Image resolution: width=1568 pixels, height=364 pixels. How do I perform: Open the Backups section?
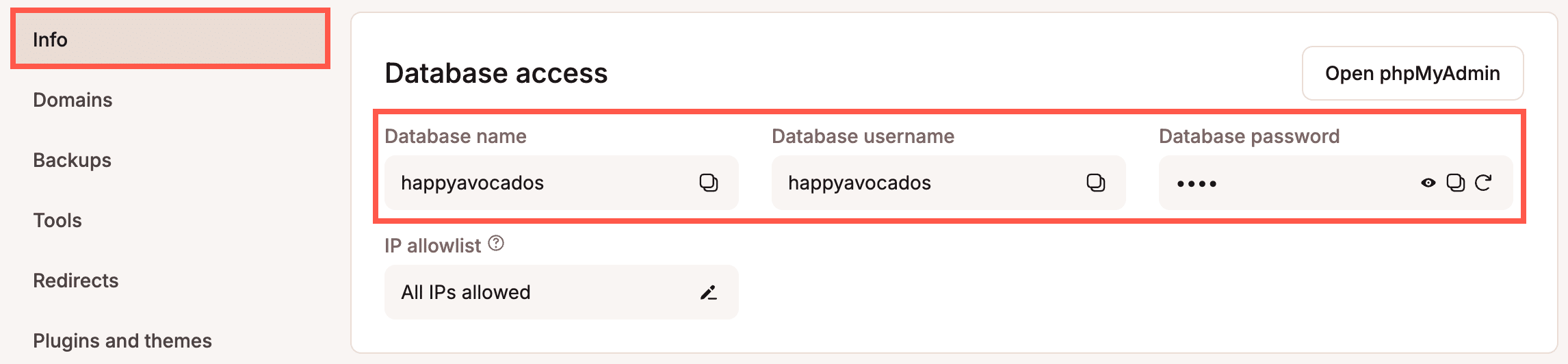72,160
